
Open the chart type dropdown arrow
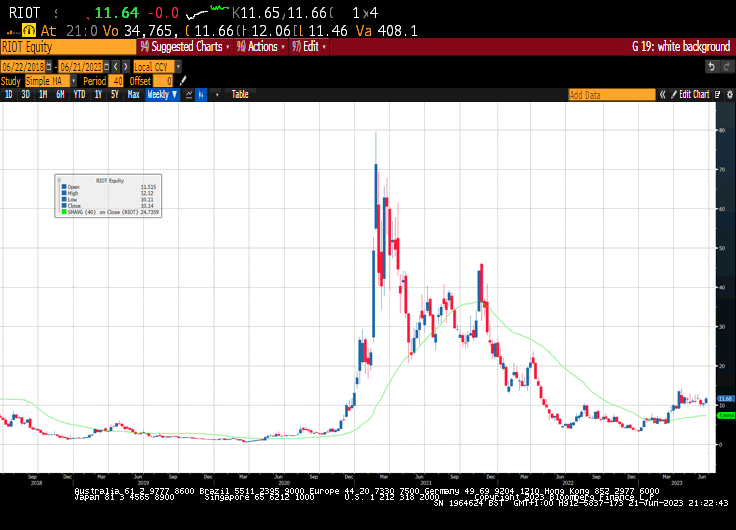point(217,95)
